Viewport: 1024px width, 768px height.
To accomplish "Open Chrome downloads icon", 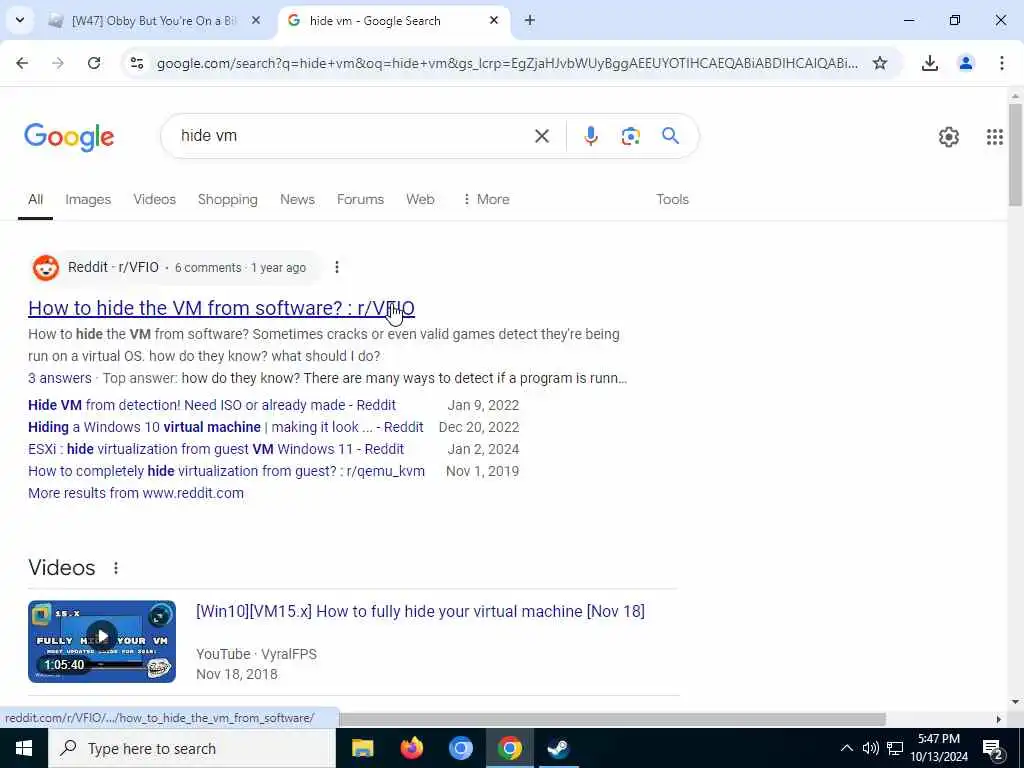I will click(x=929, y=63).
